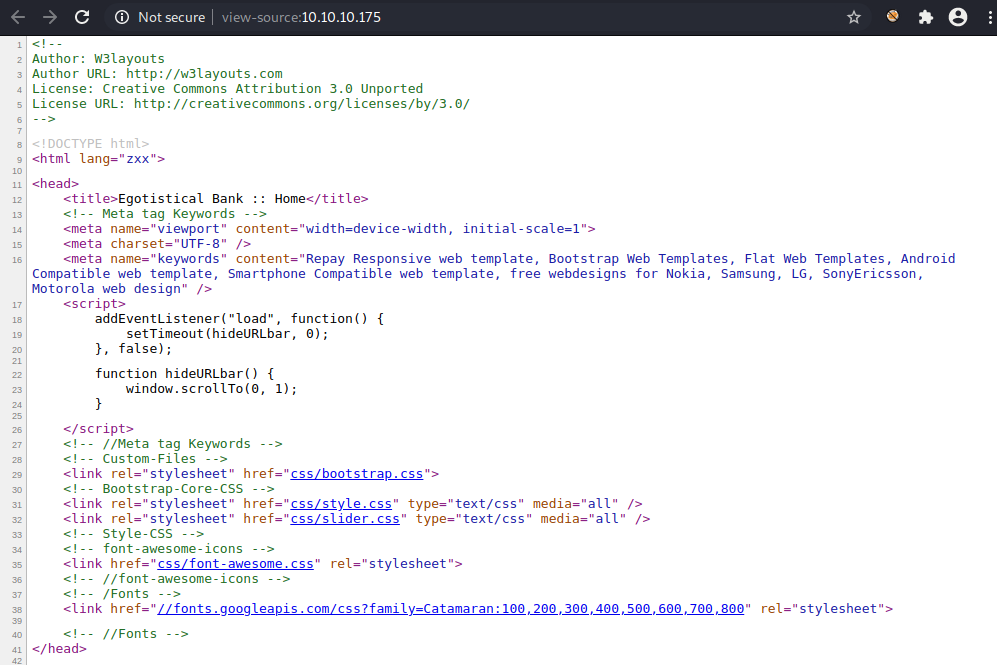The height and width of the screenshot is (665, 997).
Task: Go back to the previous page
Action: [x=18, y=17]
